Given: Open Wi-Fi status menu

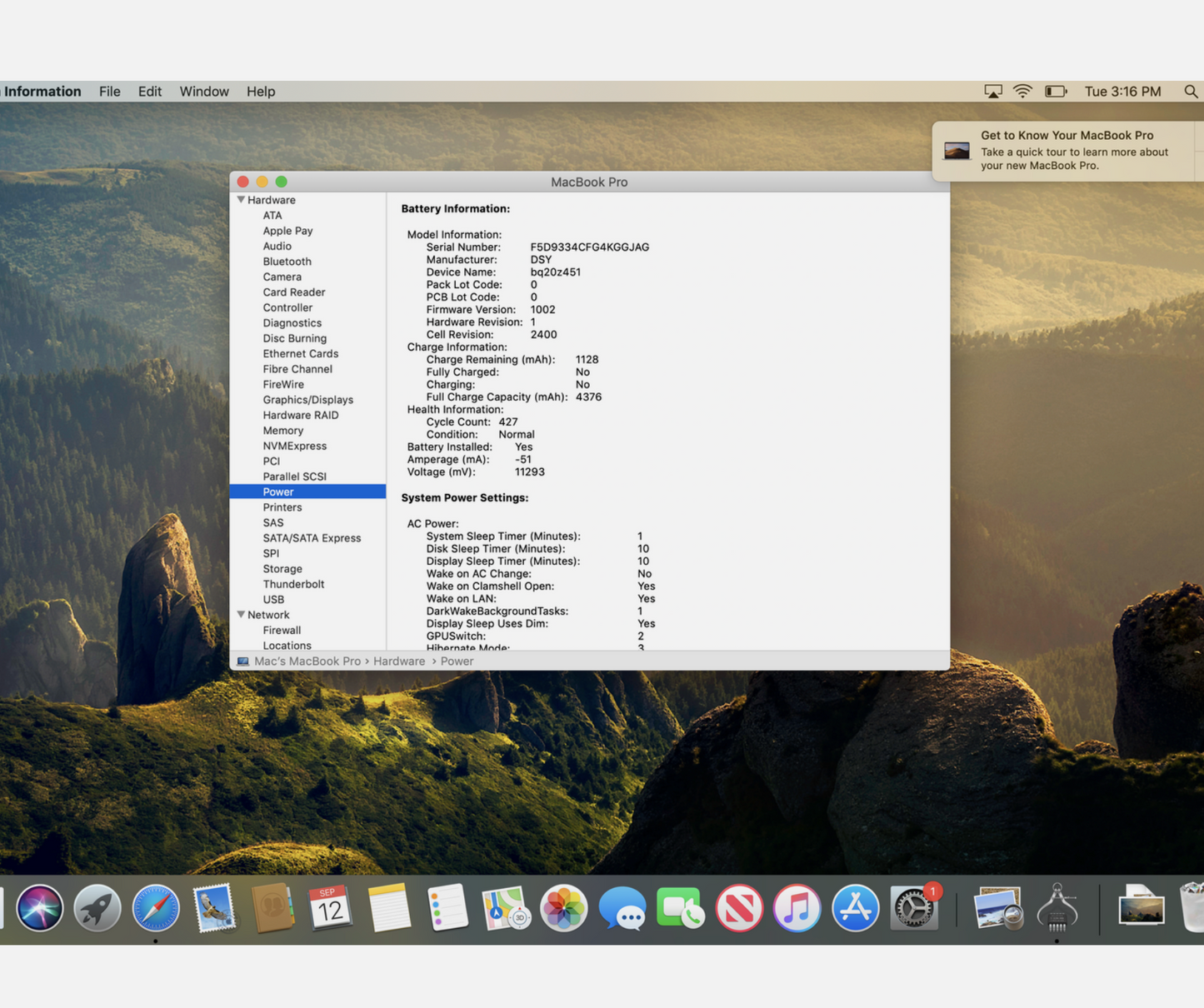Looking at the screenshot, I should coord(1023,92).
